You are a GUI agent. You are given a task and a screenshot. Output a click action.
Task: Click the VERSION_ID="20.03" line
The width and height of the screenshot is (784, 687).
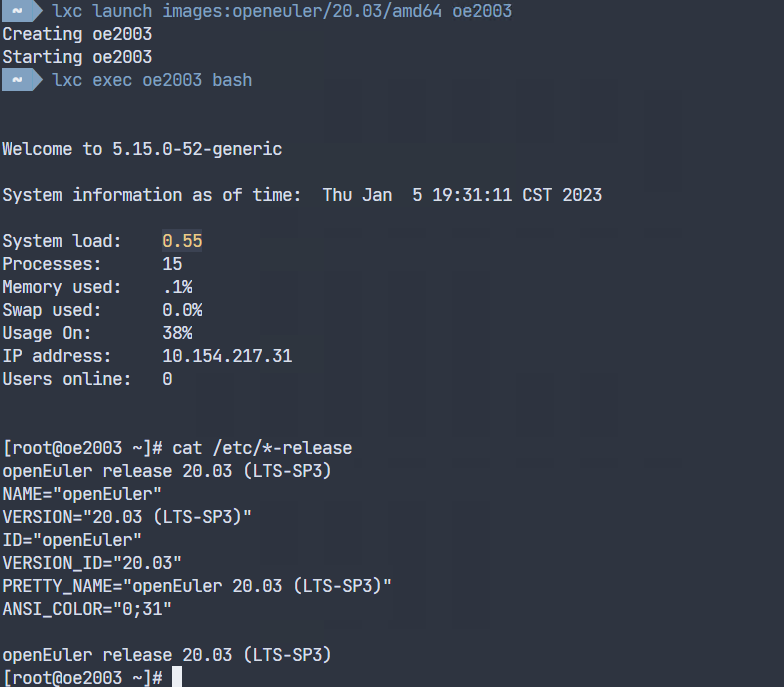92,563
